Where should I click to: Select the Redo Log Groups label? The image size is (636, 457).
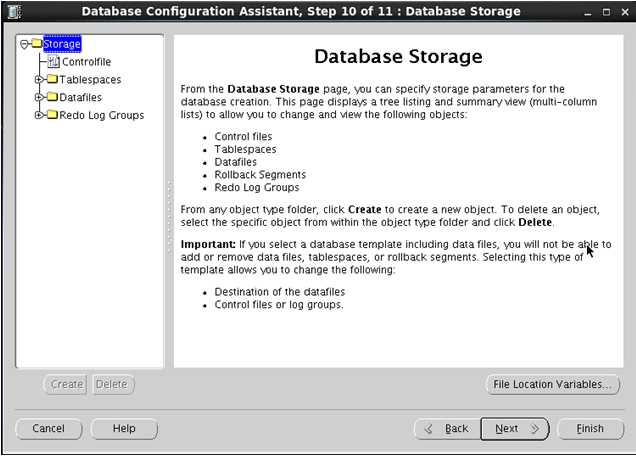pos(101,115)
